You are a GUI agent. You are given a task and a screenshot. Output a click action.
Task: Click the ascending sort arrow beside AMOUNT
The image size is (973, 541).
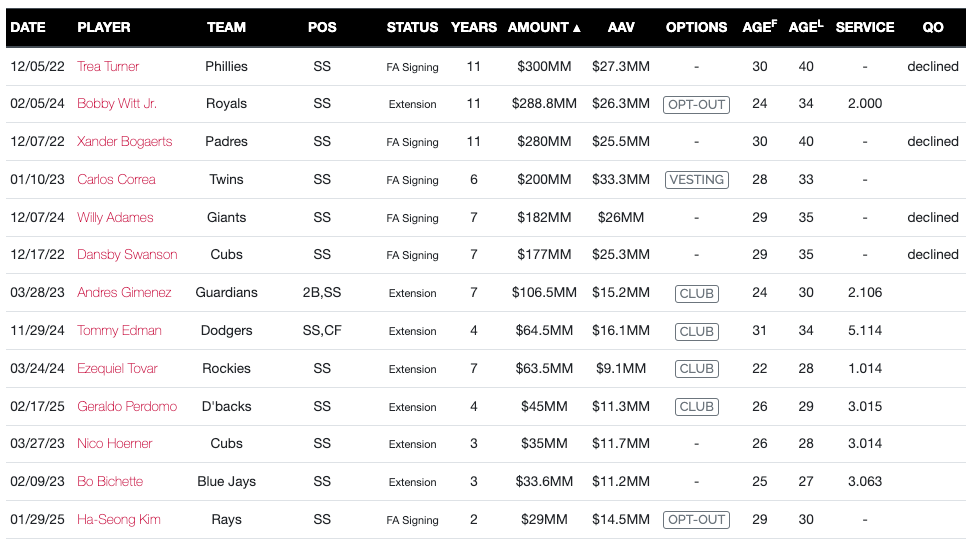point(576,28)
